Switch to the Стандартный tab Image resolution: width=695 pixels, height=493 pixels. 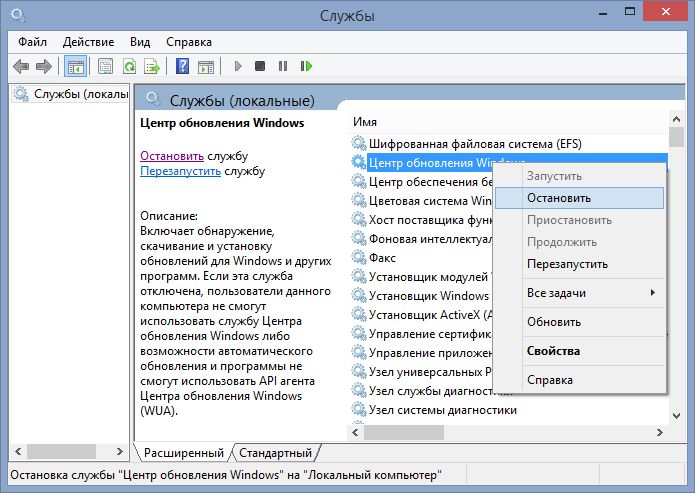click(277, 452)
